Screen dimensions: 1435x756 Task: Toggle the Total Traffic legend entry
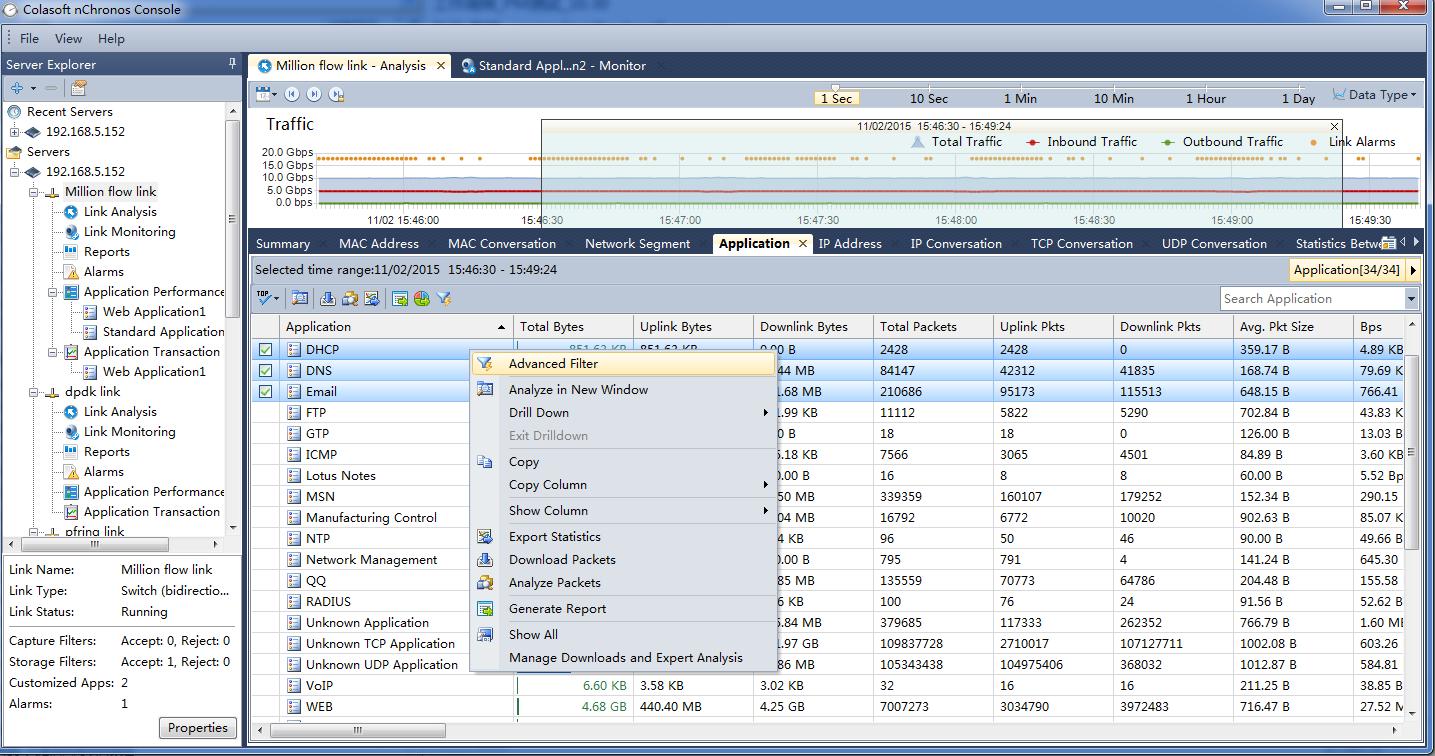(x=956, y=142)
